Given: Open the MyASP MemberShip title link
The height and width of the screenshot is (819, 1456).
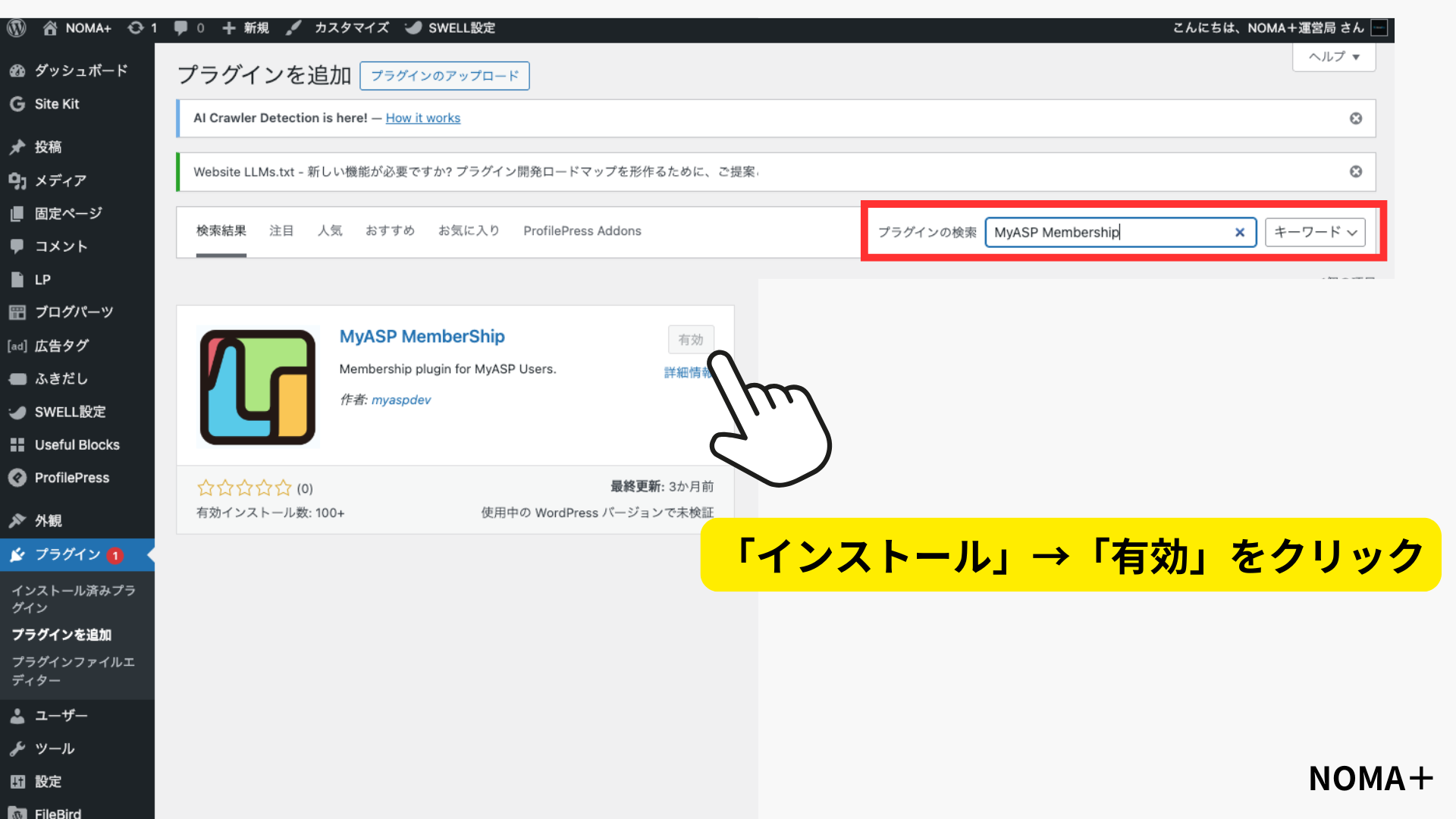Looking at the screenshot, I should [x=422, y=337].
